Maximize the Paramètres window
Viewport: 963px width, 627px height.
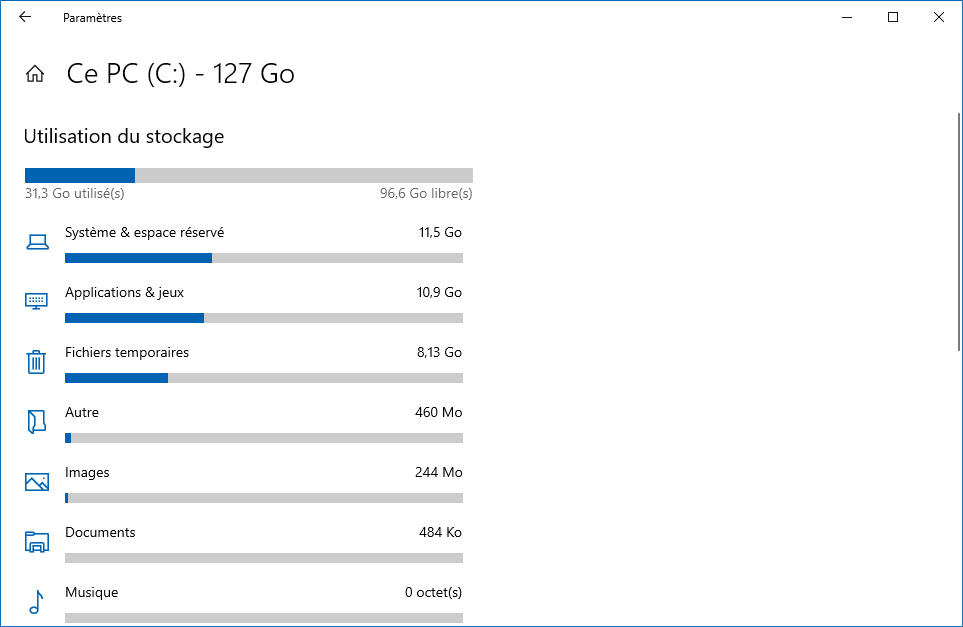893,17
